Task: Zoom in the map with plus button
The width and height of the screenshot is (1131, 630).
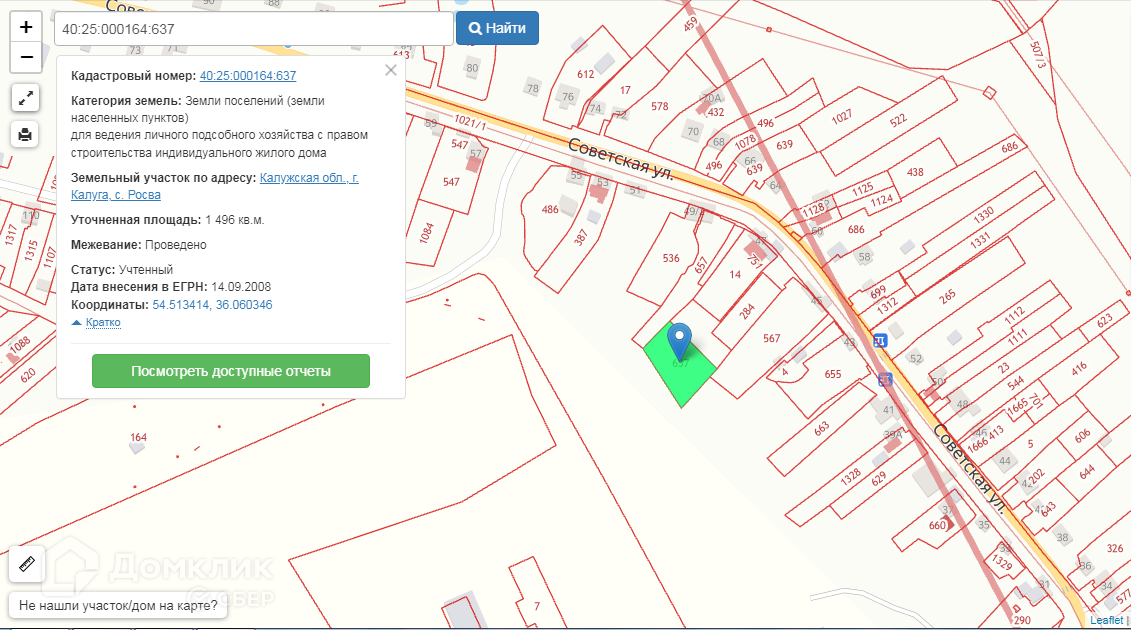Action: [x=26, y=27]
